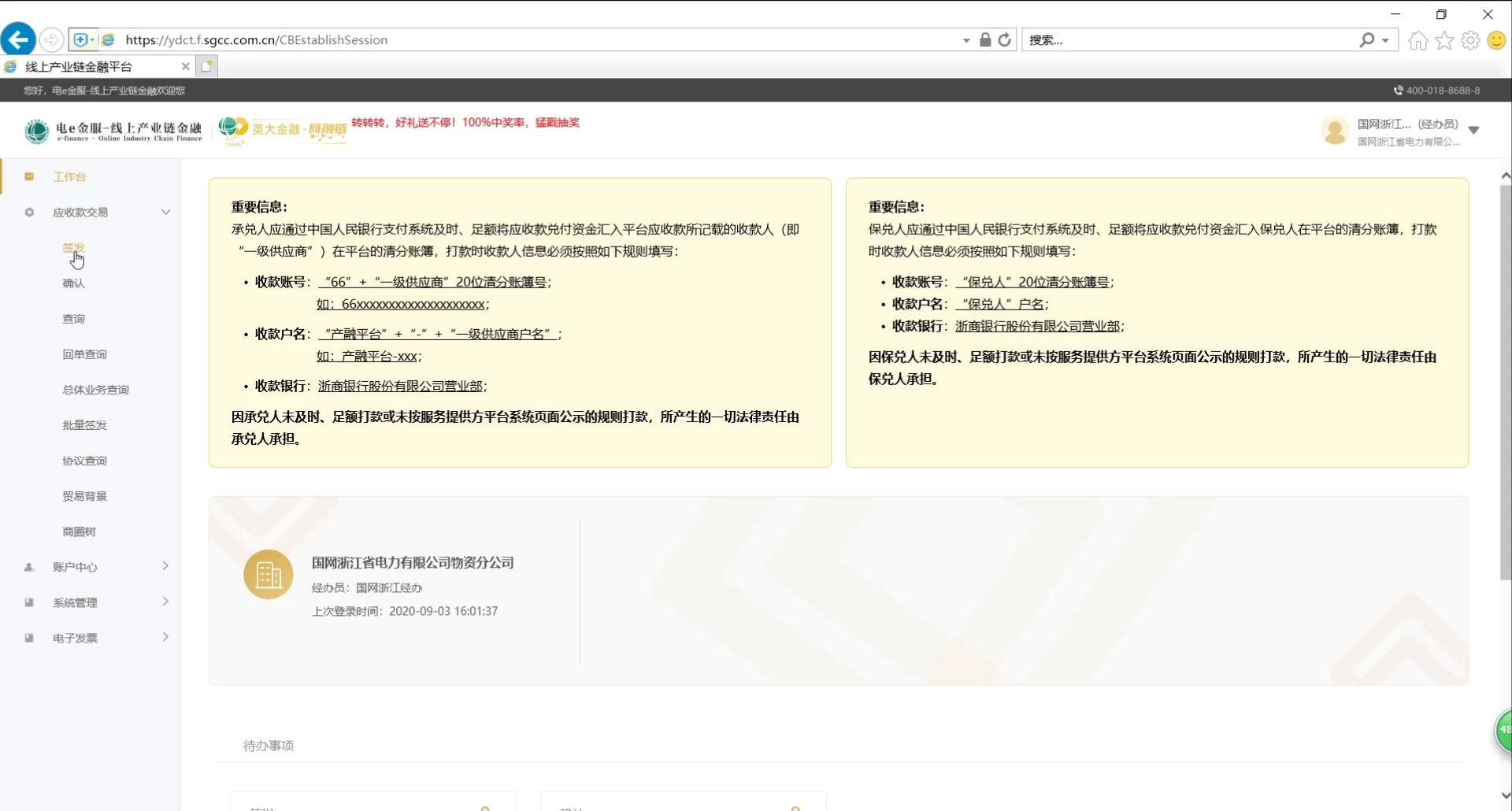
Task: Click 经办员：国网浙江经办 text
Action: coord(367,587)
